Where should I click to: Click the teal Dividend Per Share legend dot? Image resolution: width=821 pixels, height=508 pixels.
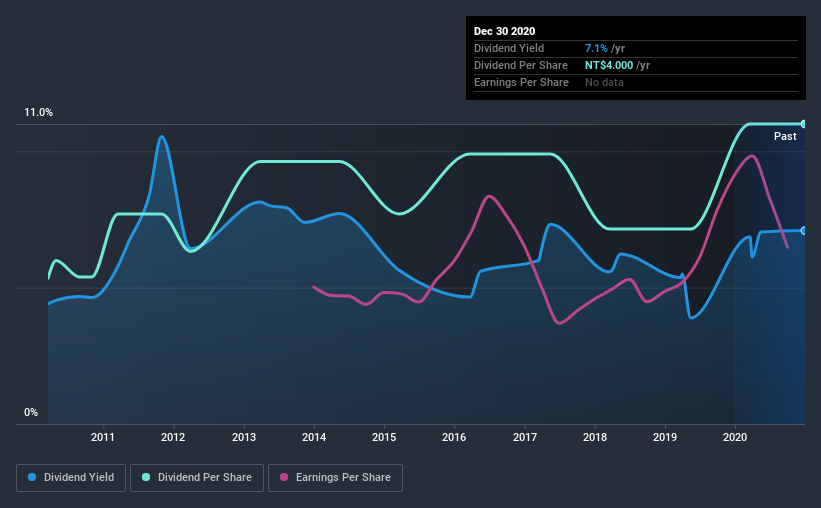click(x=146, y=477)
